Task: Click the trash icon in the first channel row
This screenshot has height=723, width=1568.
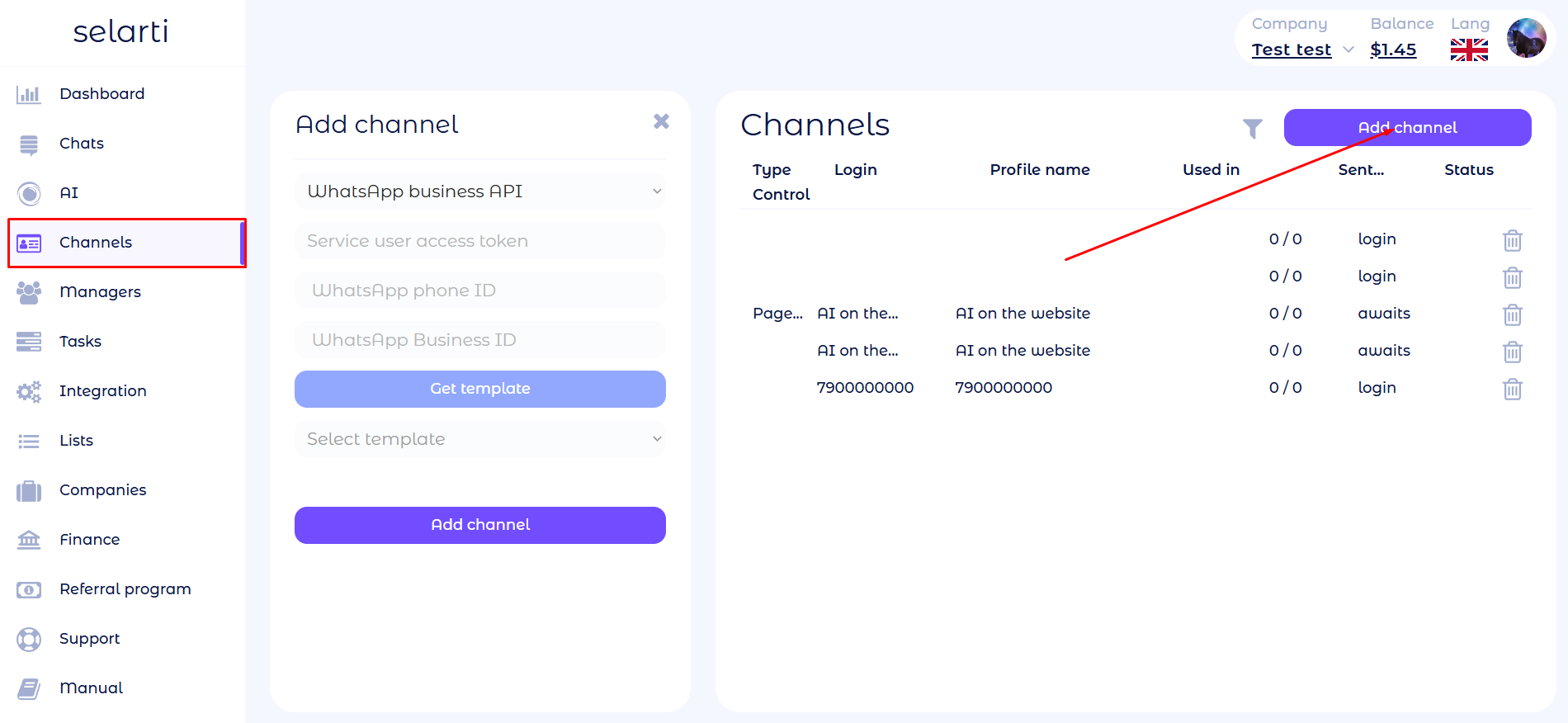Action: (1512, 240)
